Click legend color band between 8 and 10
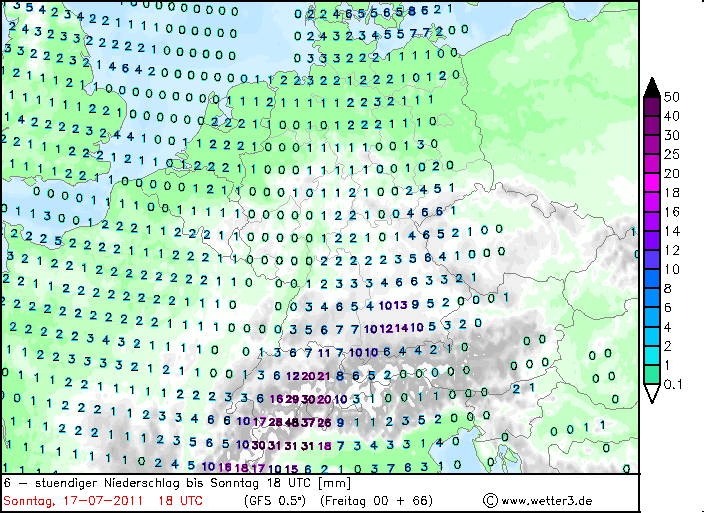 point(652,279)
